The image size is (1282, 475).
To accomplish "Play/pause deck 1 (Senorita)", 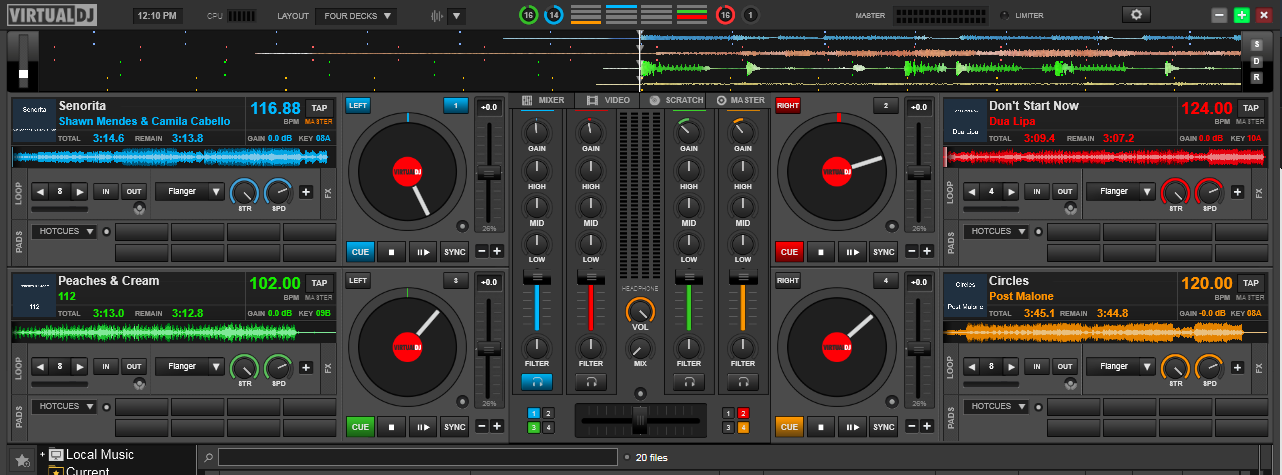I will click(x=423, y=252).
